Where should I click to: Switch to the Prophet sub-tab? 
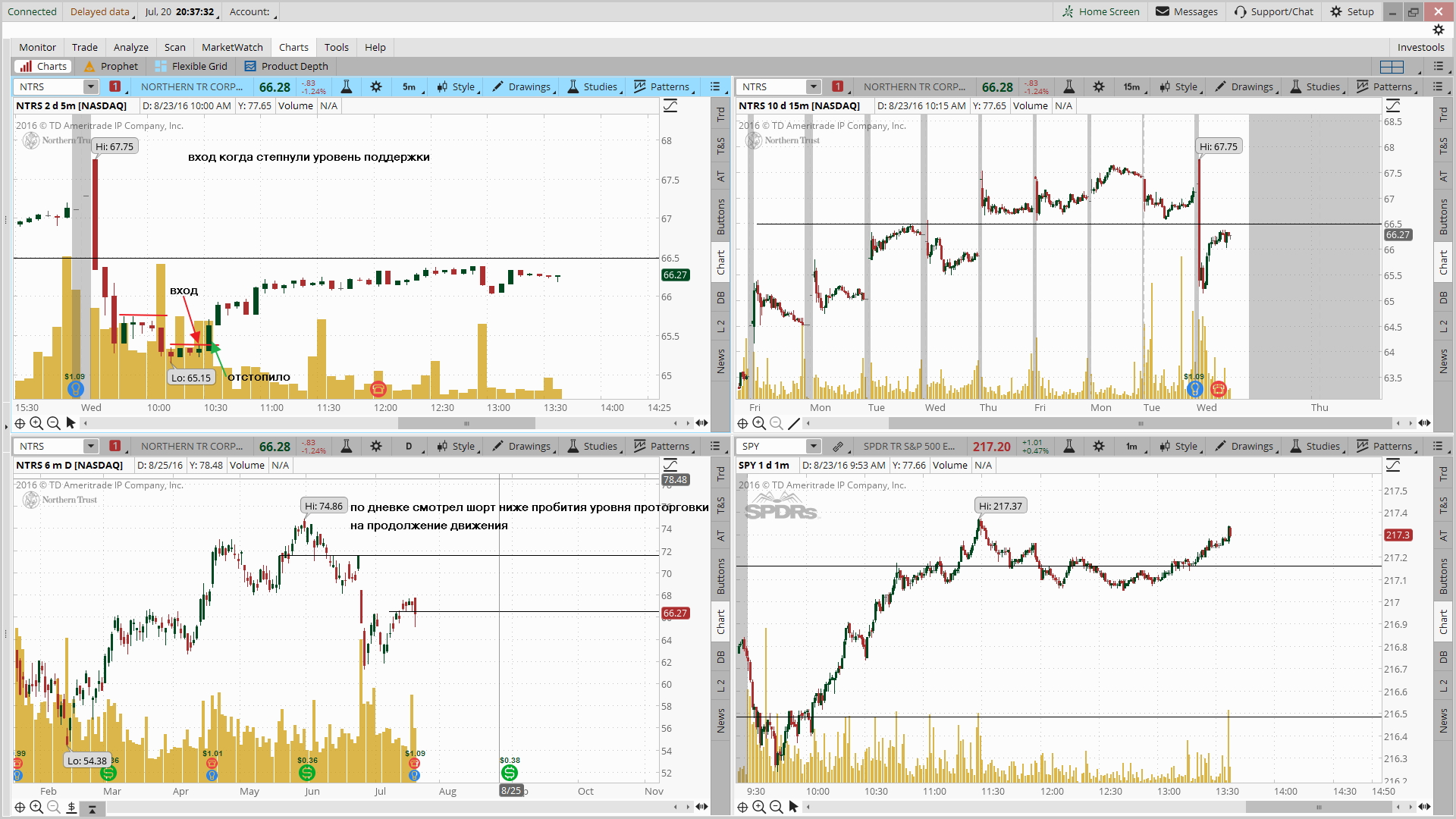pos(111,67)
